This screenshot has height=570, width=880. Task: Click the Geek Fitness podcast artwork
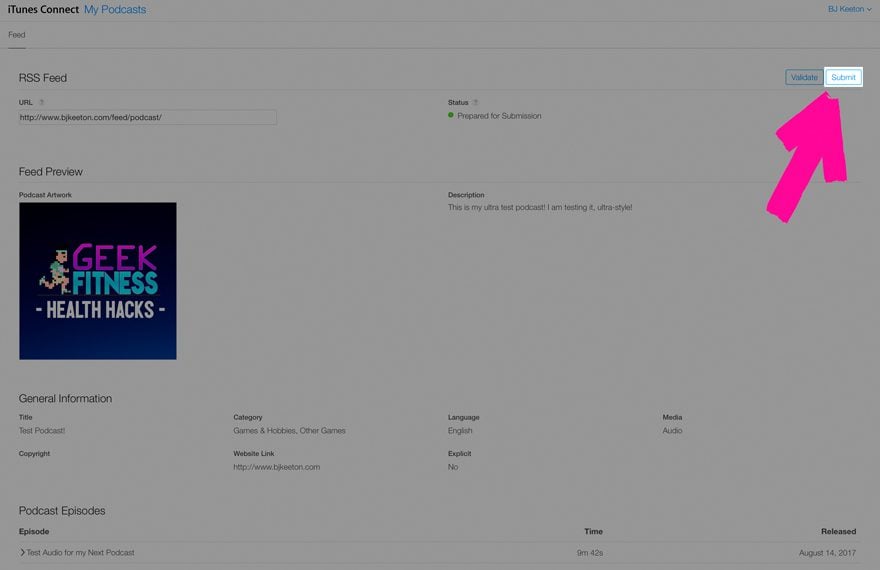tap(98, 281)
